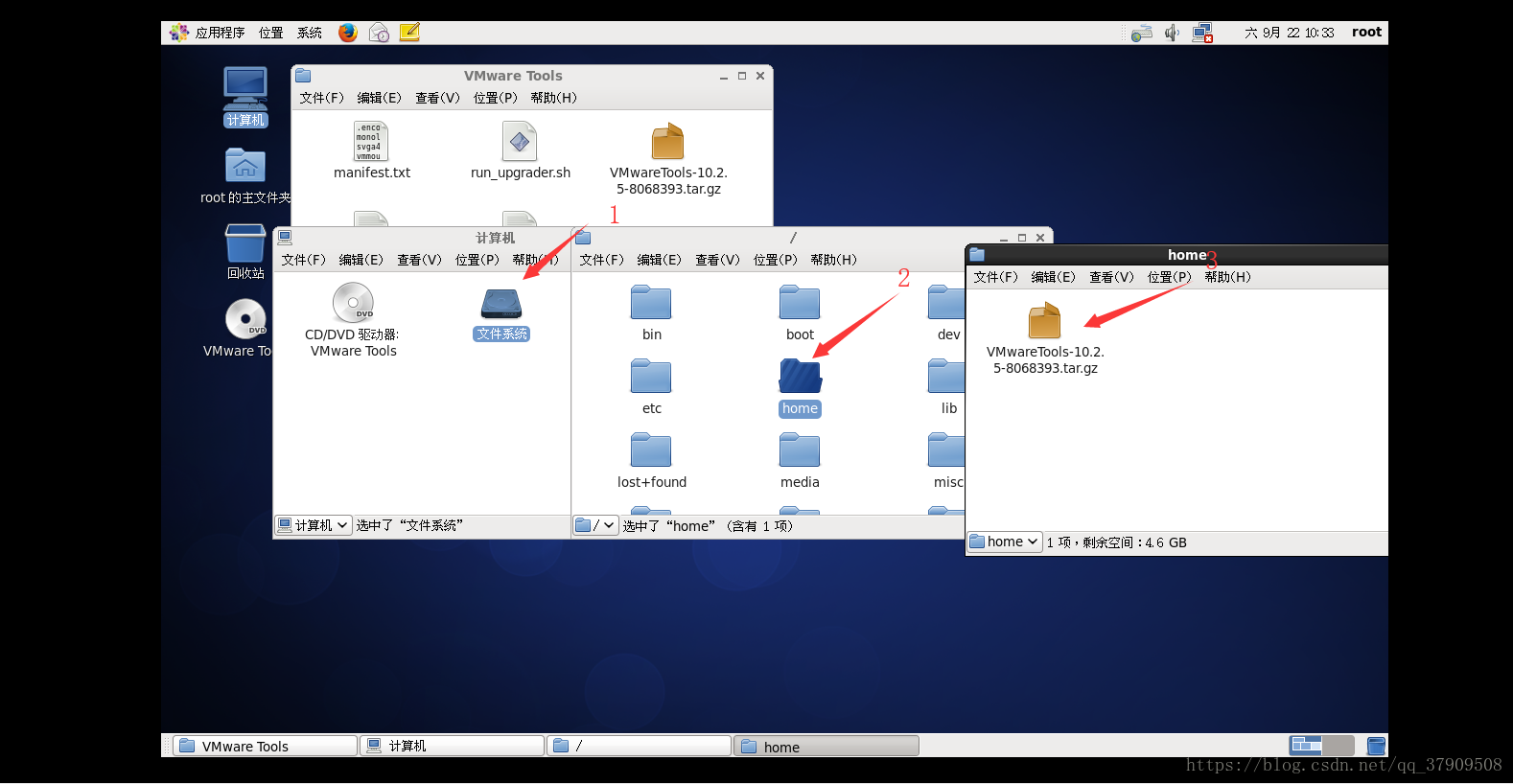Open 位置(P) menu in 计算机 window
The height and width of the screenshot is (784, 1513).
point(477,260)
